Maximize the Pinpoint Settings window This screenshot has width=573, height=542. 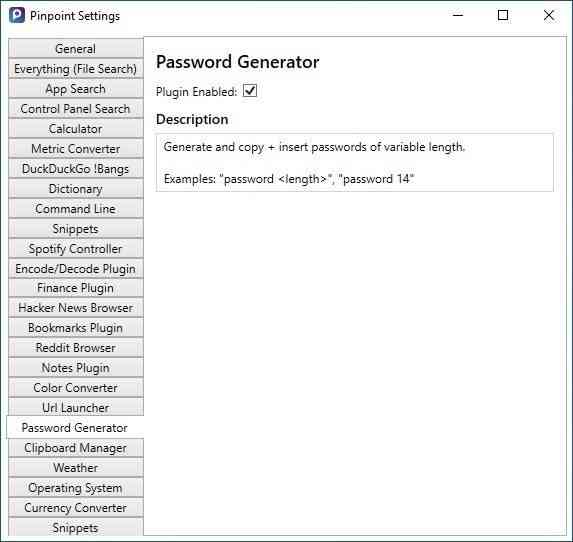[503, 15]
